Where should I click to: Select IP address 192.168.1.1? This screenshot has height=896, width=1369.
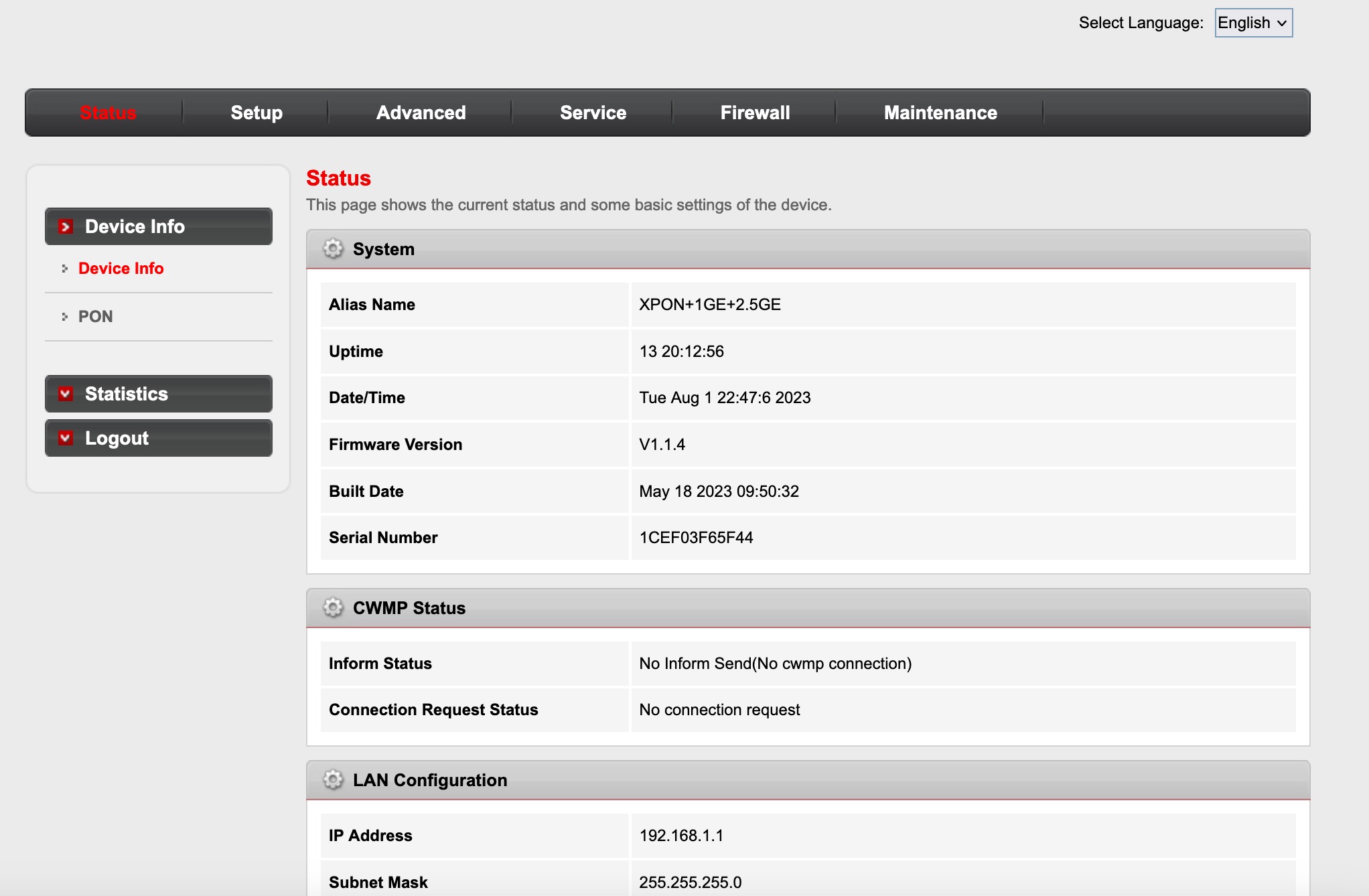pos(681,836)
